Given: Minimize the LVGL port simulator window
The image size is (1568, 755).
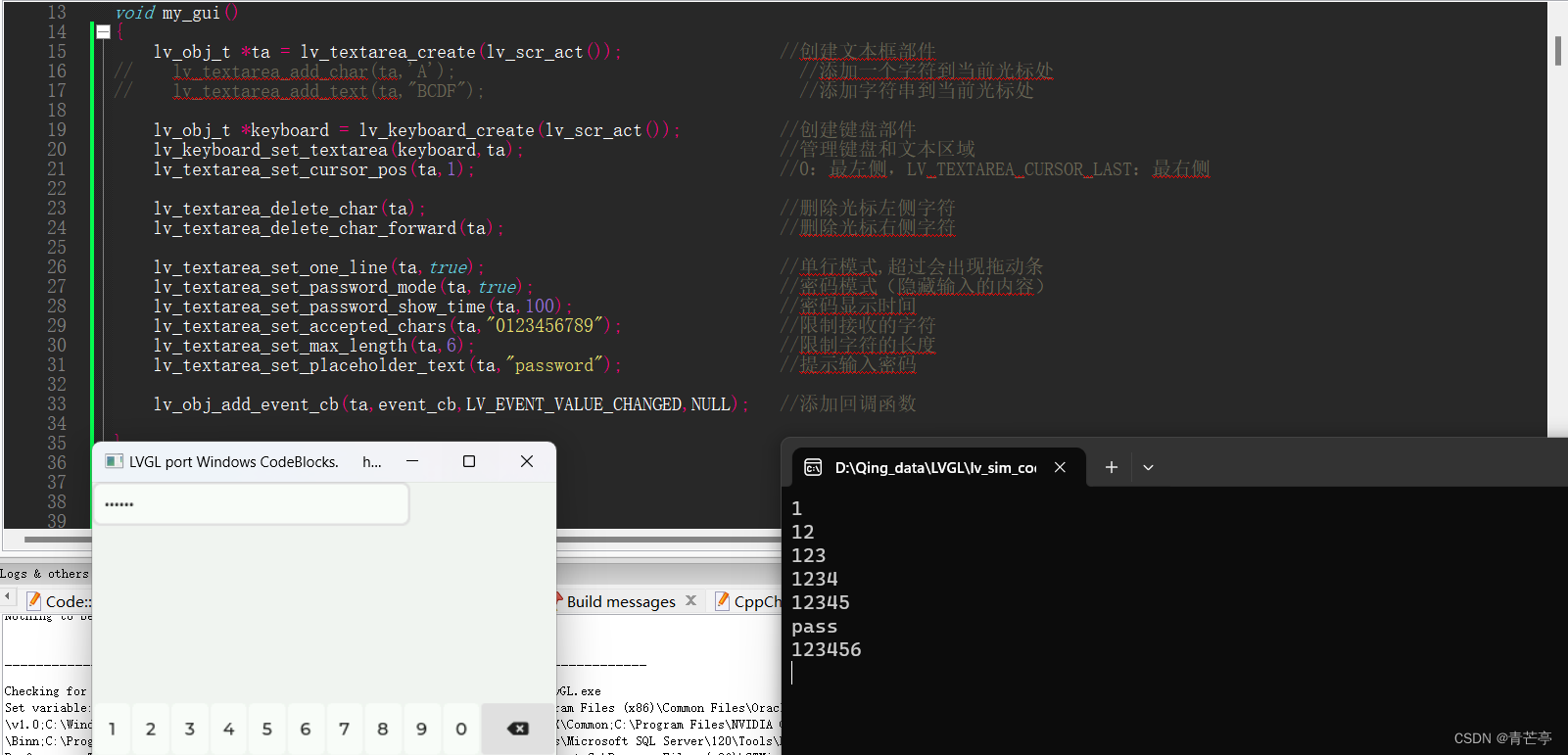Looking at the screenshot, I should click(x=412, y=461).
